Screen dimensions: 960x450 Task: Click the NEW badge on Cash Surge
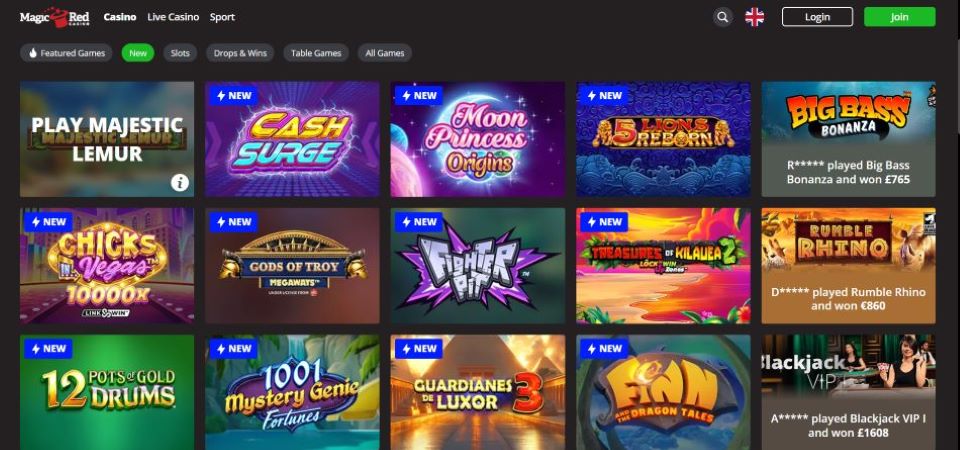pyautogui.click(x=234, y=96)
